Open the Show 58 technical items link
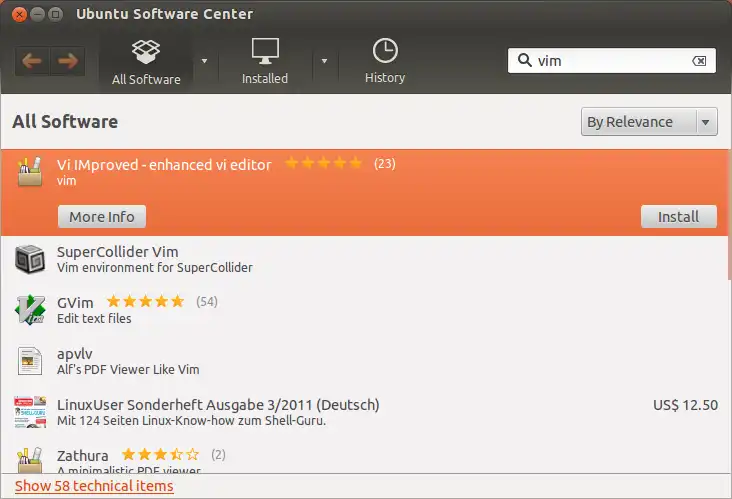 tap(94, 486)
